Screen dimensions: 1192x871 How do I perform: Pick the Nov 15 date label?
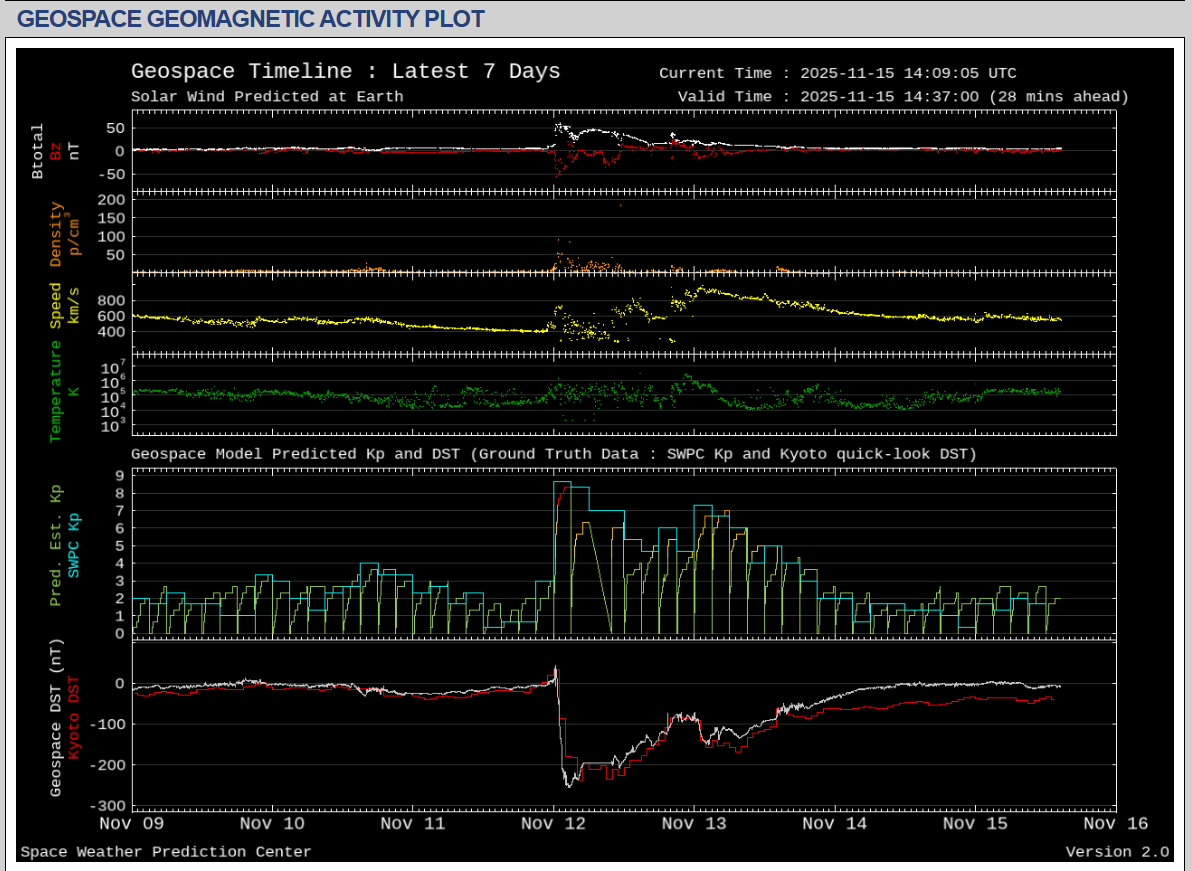click(975, 824)
